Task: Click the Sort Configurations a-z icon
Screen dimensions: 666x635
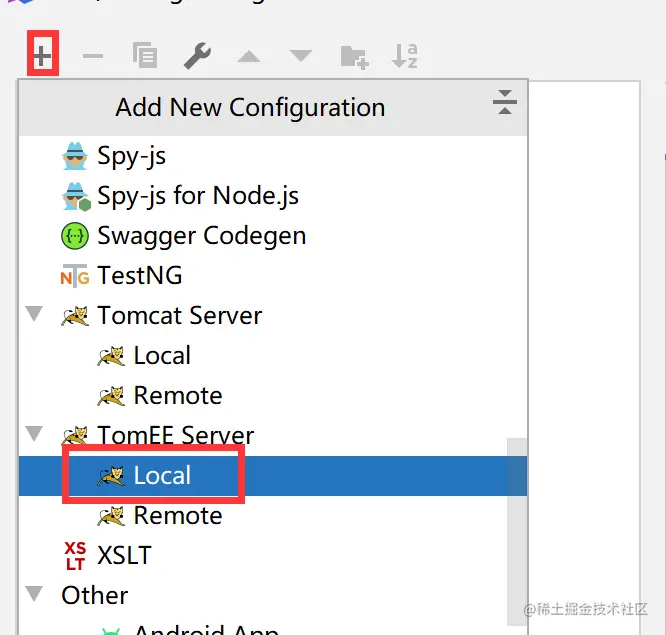Action: (x=404, y=56)
